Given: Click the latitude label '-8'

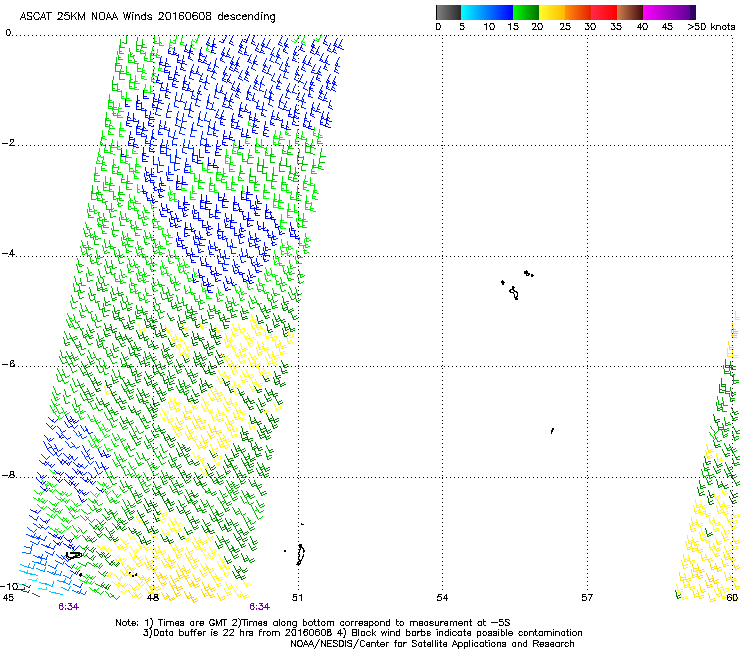Looking at the screenshot, I should (9, 475).
